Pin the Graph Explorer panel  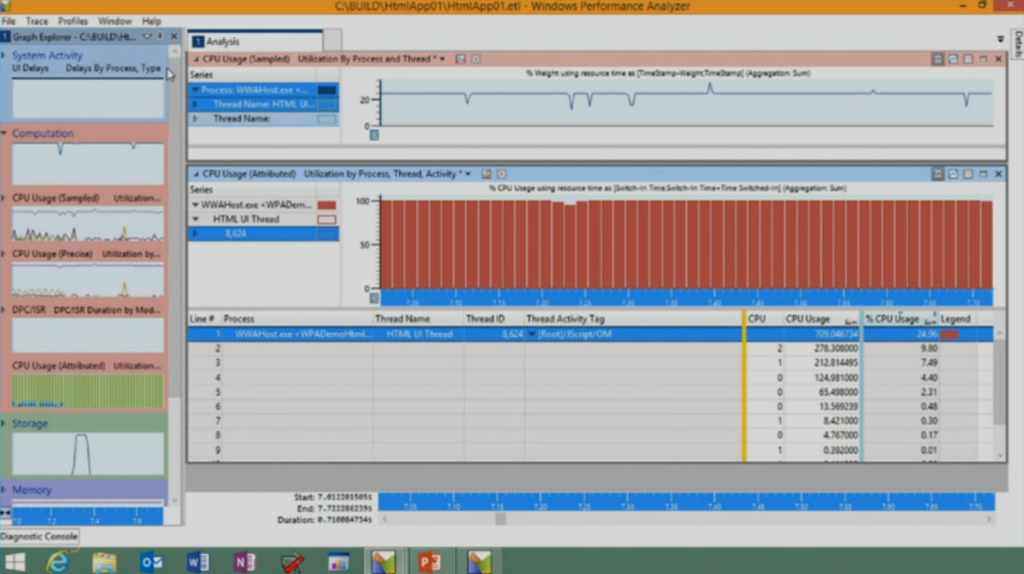pyautogui.click(x=160, y=37)
